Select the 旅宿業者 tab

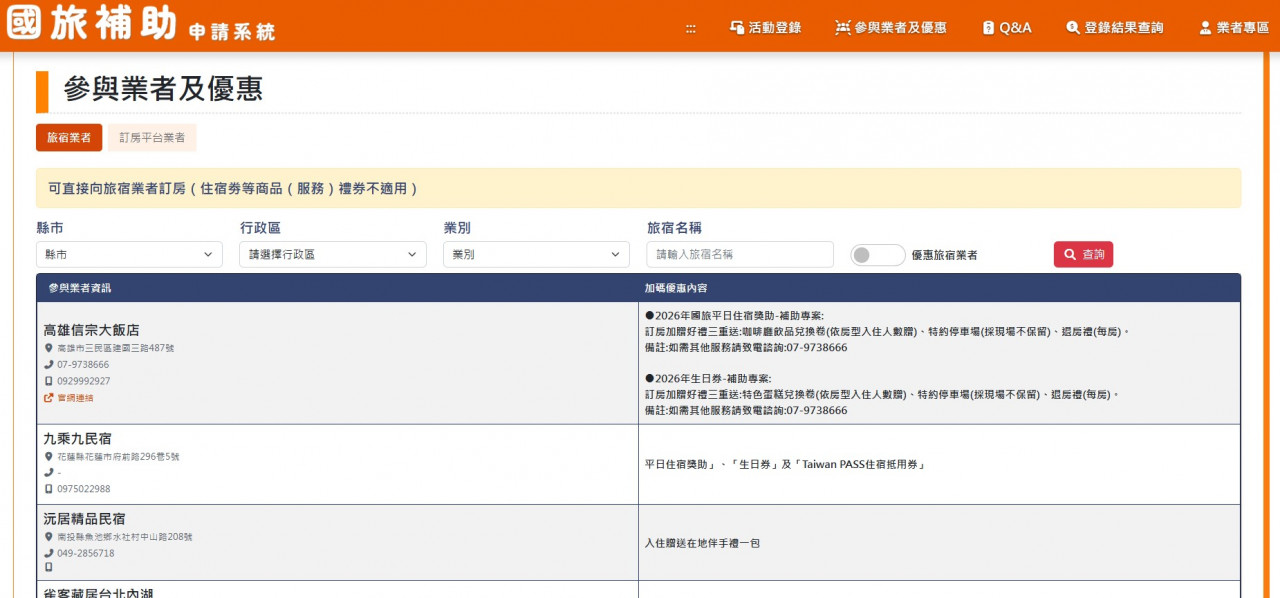[69, 138]
